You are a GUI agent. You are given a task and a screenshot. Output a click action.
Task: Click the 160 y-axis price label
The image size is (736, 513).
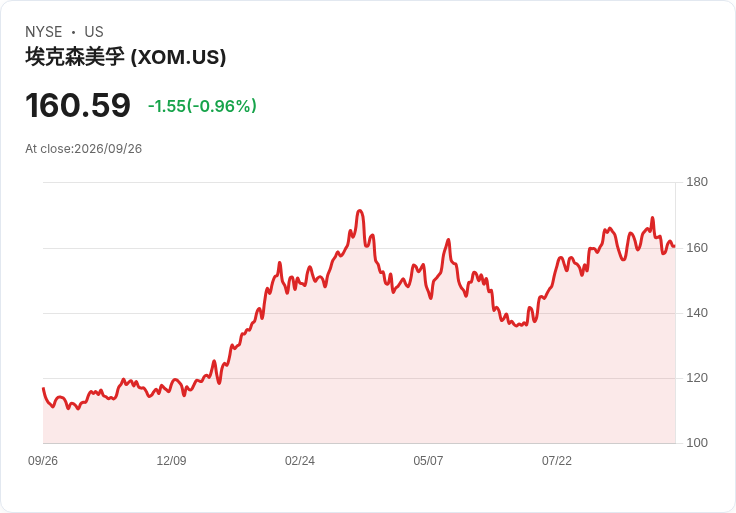[x=697, y=247]
